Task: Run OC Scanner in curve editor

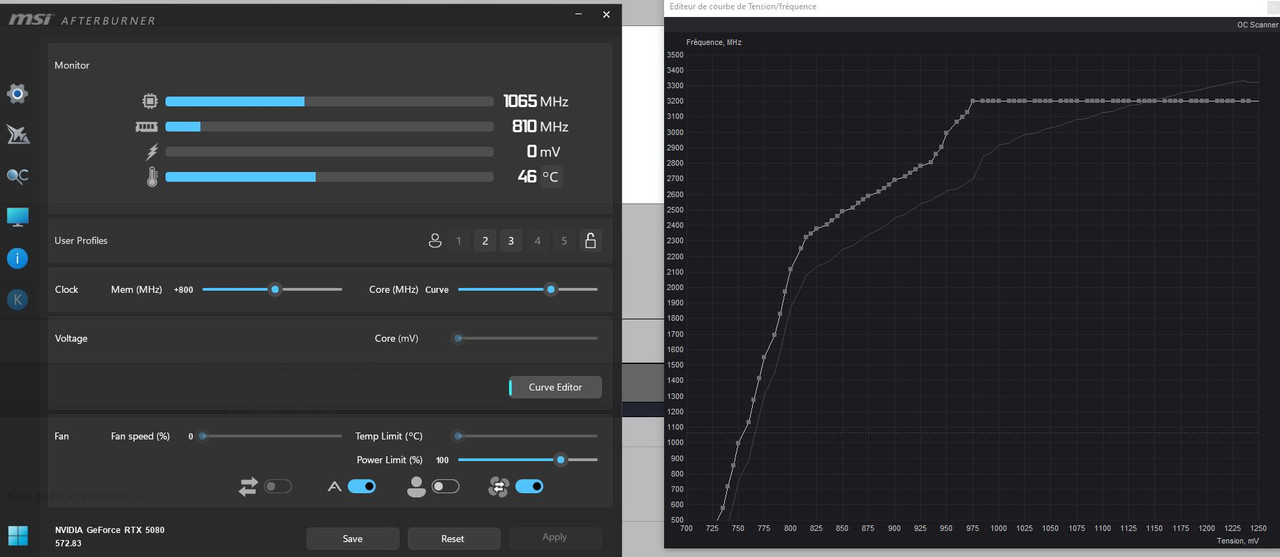Action: tap(1257, 25)
